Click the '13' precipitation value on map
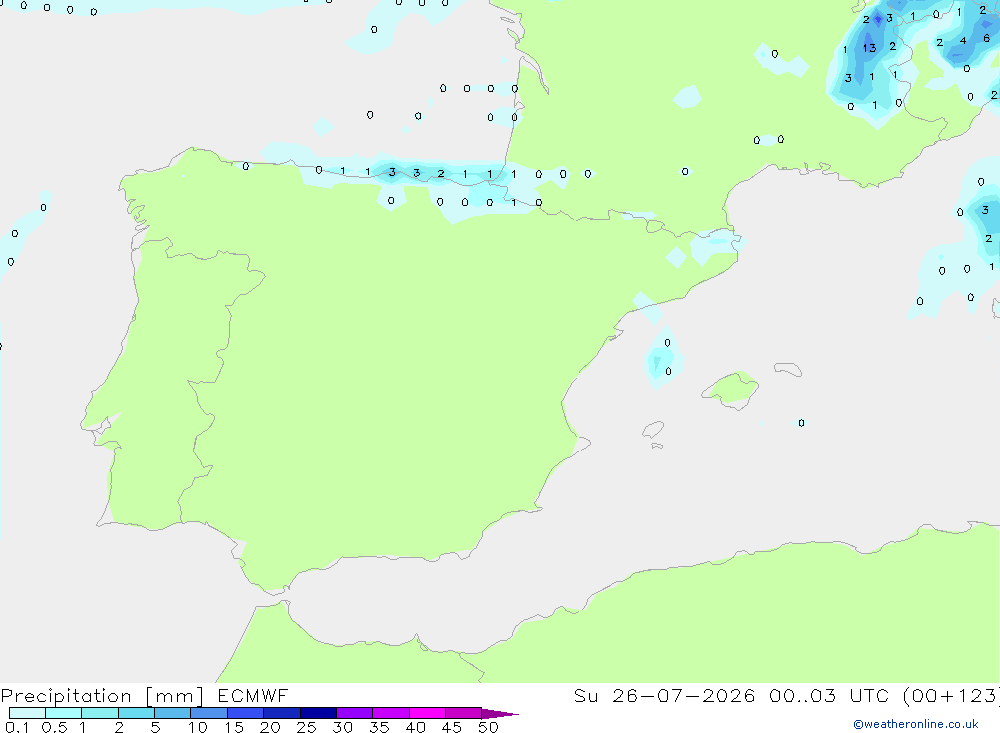 point(869,48)
